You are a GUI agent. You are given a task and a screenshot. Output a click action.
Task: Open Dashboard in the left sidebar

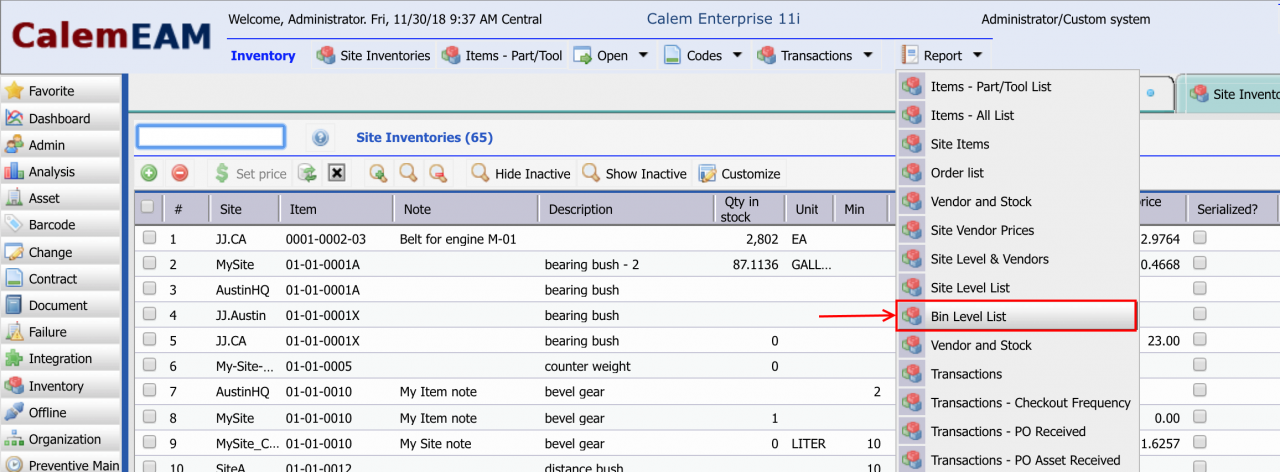click(x=61, y=118)
